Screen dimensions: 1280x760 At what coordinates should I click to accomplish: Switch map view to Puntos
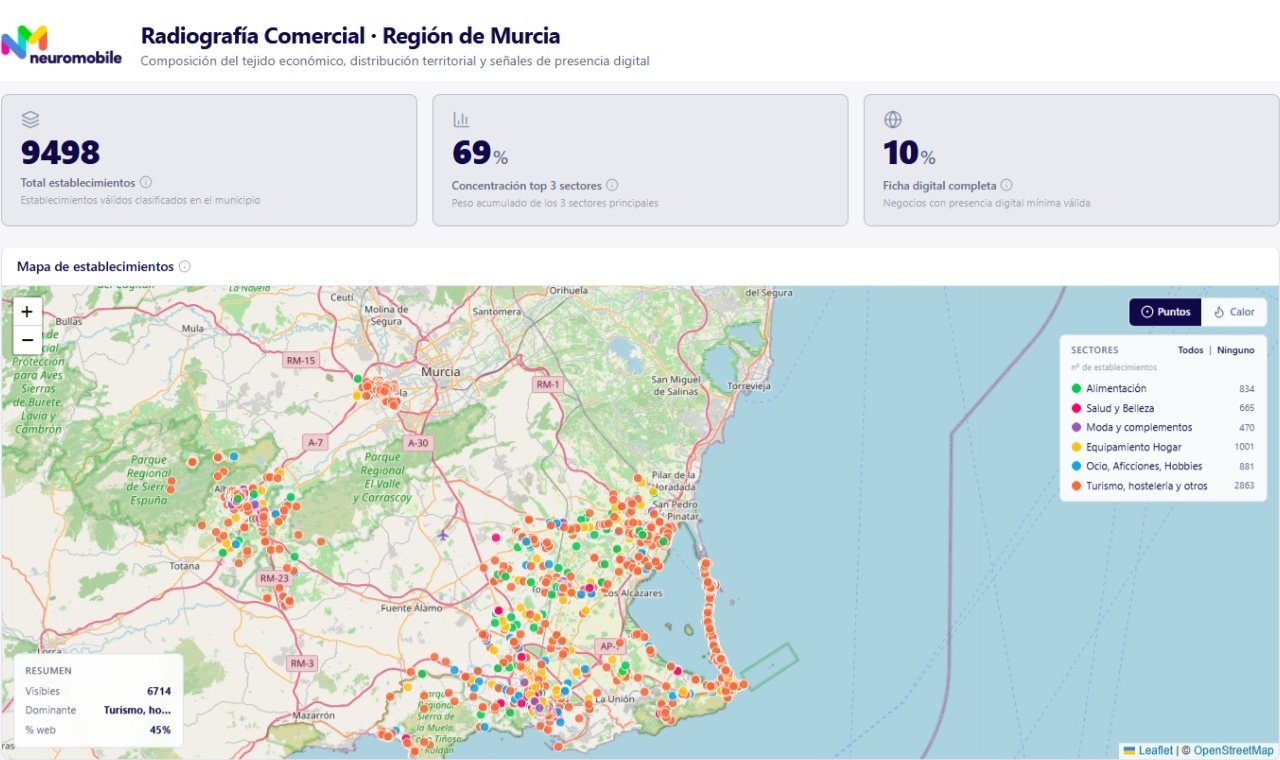click(1166, 312)
